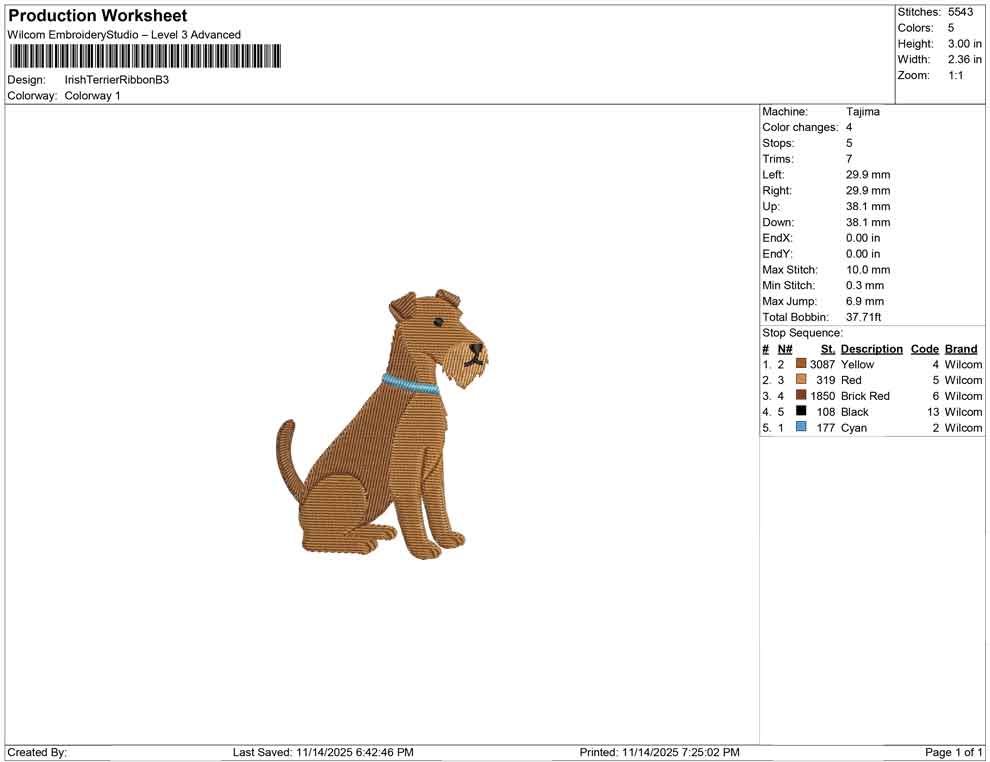Click the Production Worksheet title
Viewport: 990px width, 762px height.
coord(97,16)
